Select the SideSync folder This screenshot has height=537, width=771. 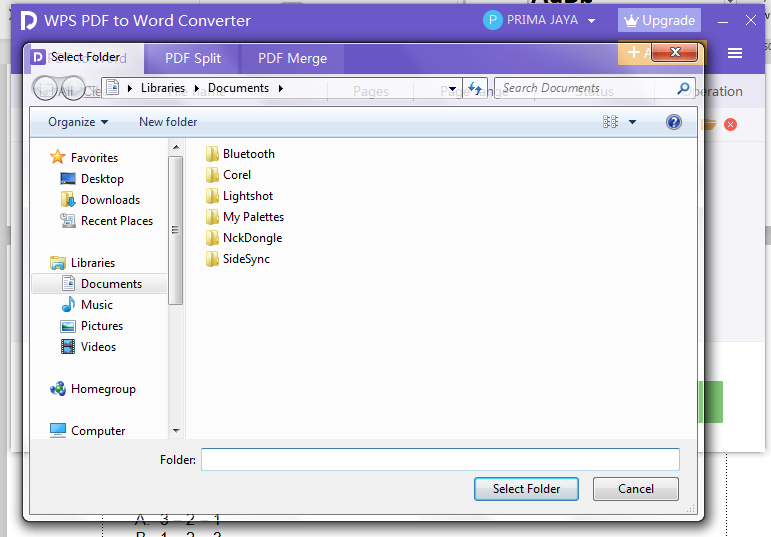click(237, 259)
